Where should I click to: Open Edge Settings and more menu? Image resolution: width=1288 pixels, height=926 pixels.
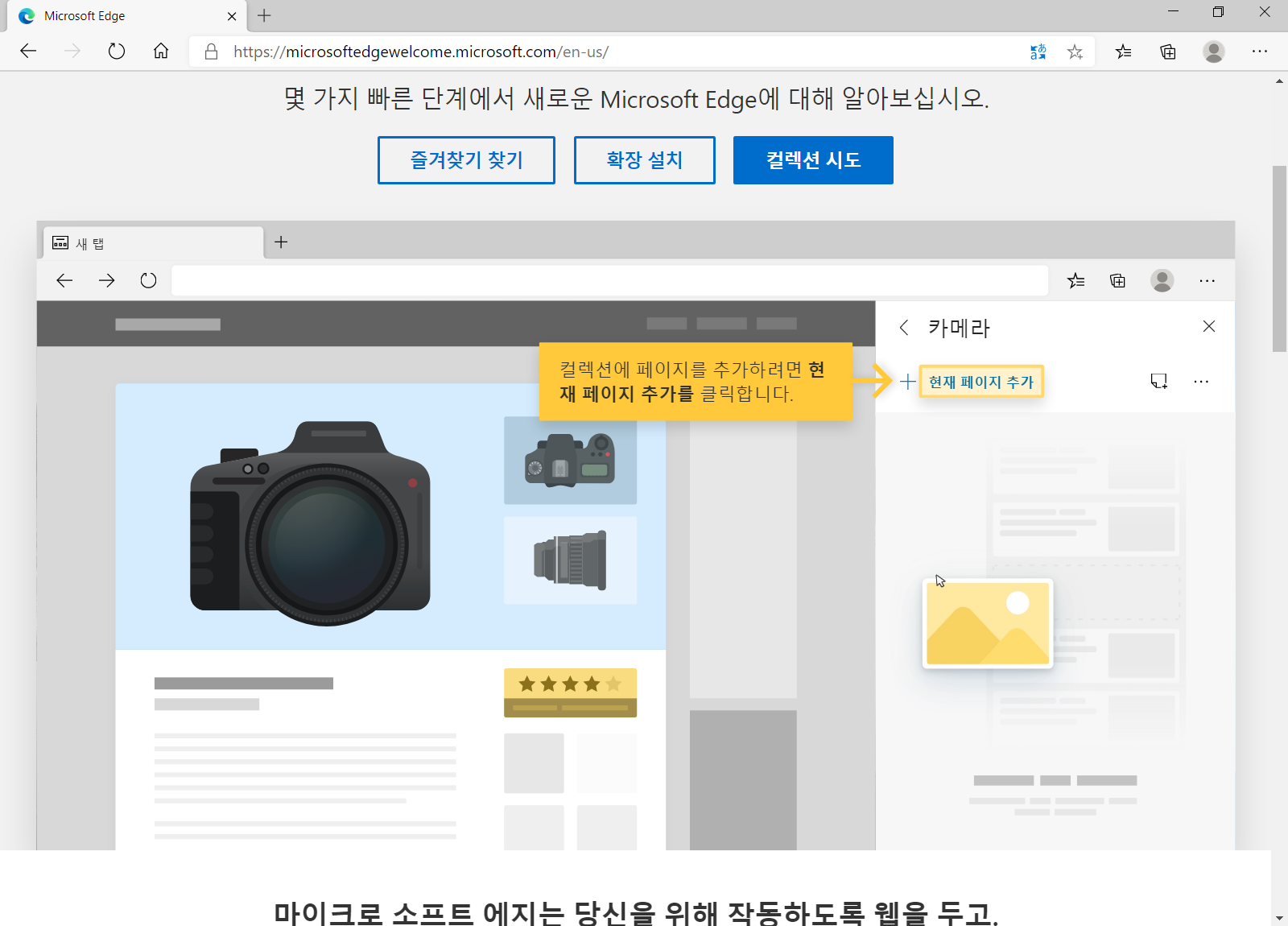pos(1260,52)
